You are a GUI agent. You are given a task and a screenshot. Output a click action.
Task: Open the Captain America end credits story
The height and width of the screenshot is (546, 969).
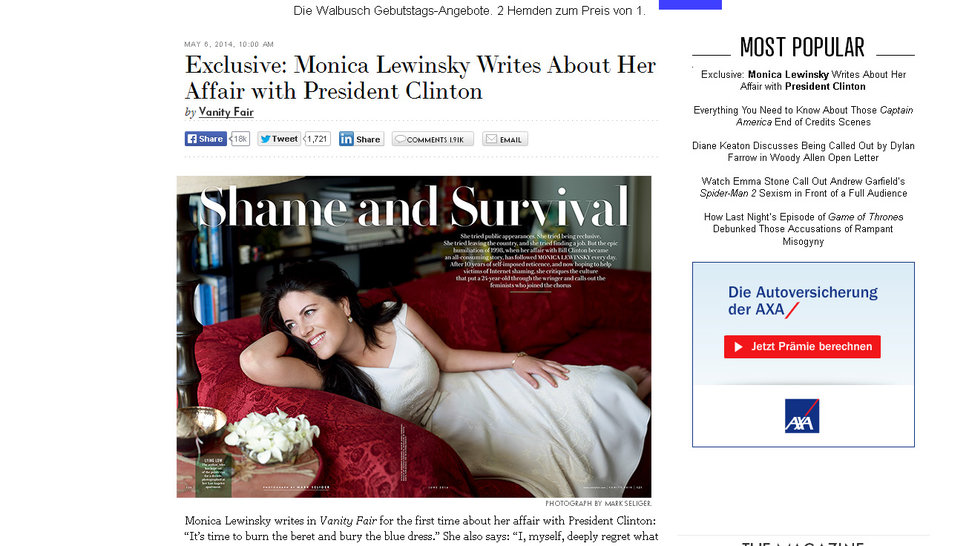click(x=803, y=116)
